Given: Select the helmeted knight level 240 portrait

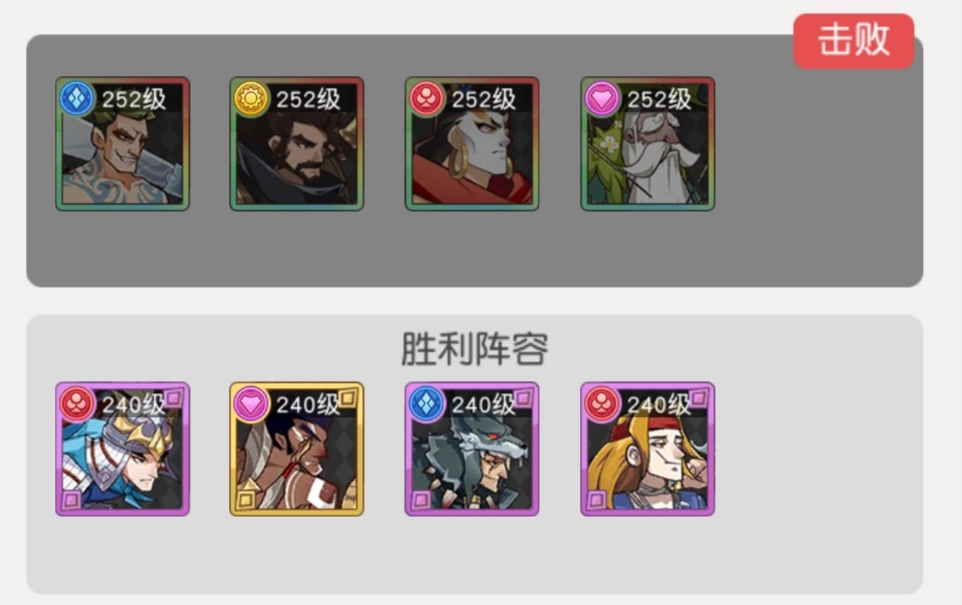Looking at the screenshot, I should 123,449.
